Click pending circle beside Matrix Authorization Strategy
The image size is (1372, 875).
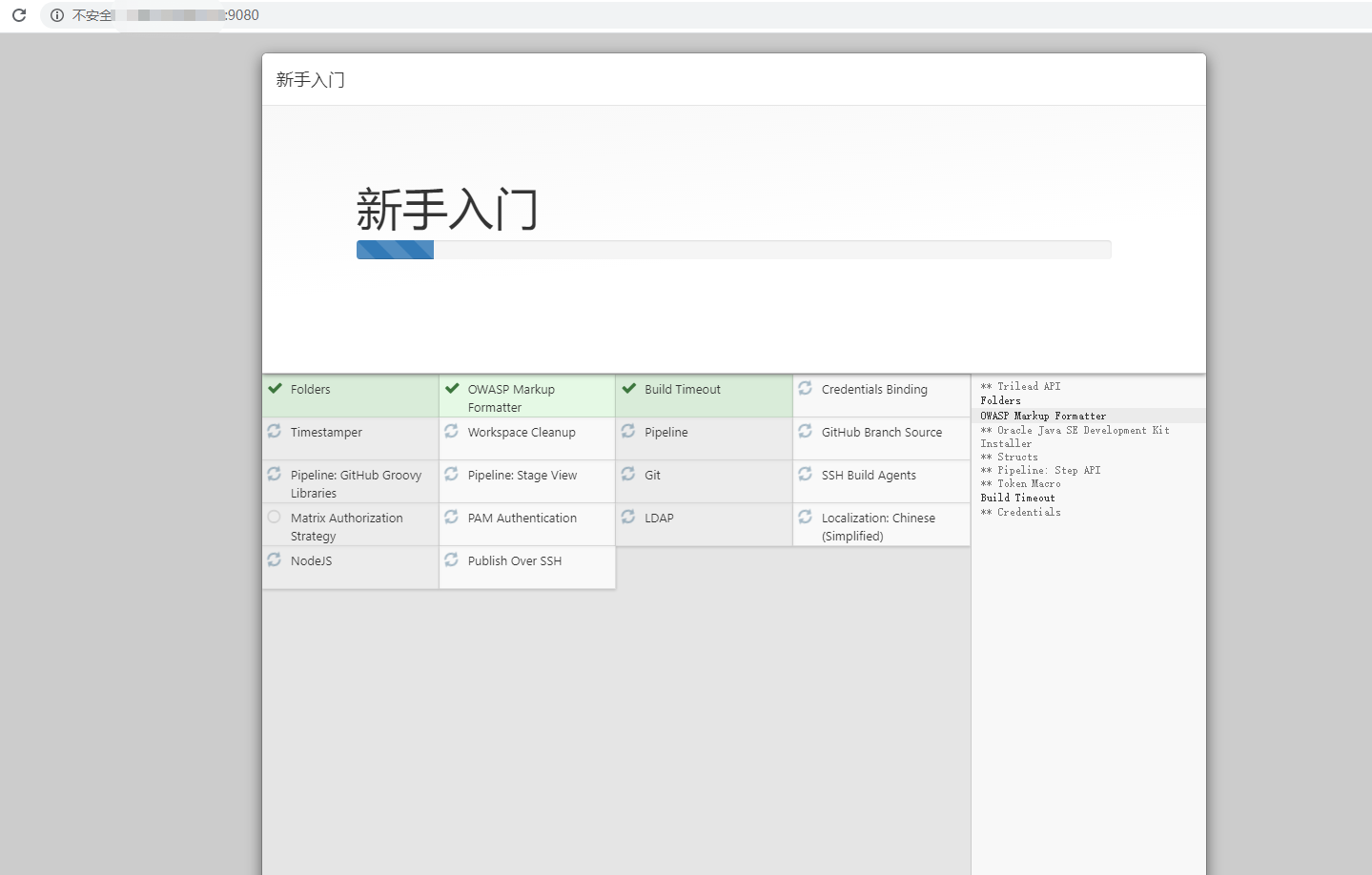[275, 517]
